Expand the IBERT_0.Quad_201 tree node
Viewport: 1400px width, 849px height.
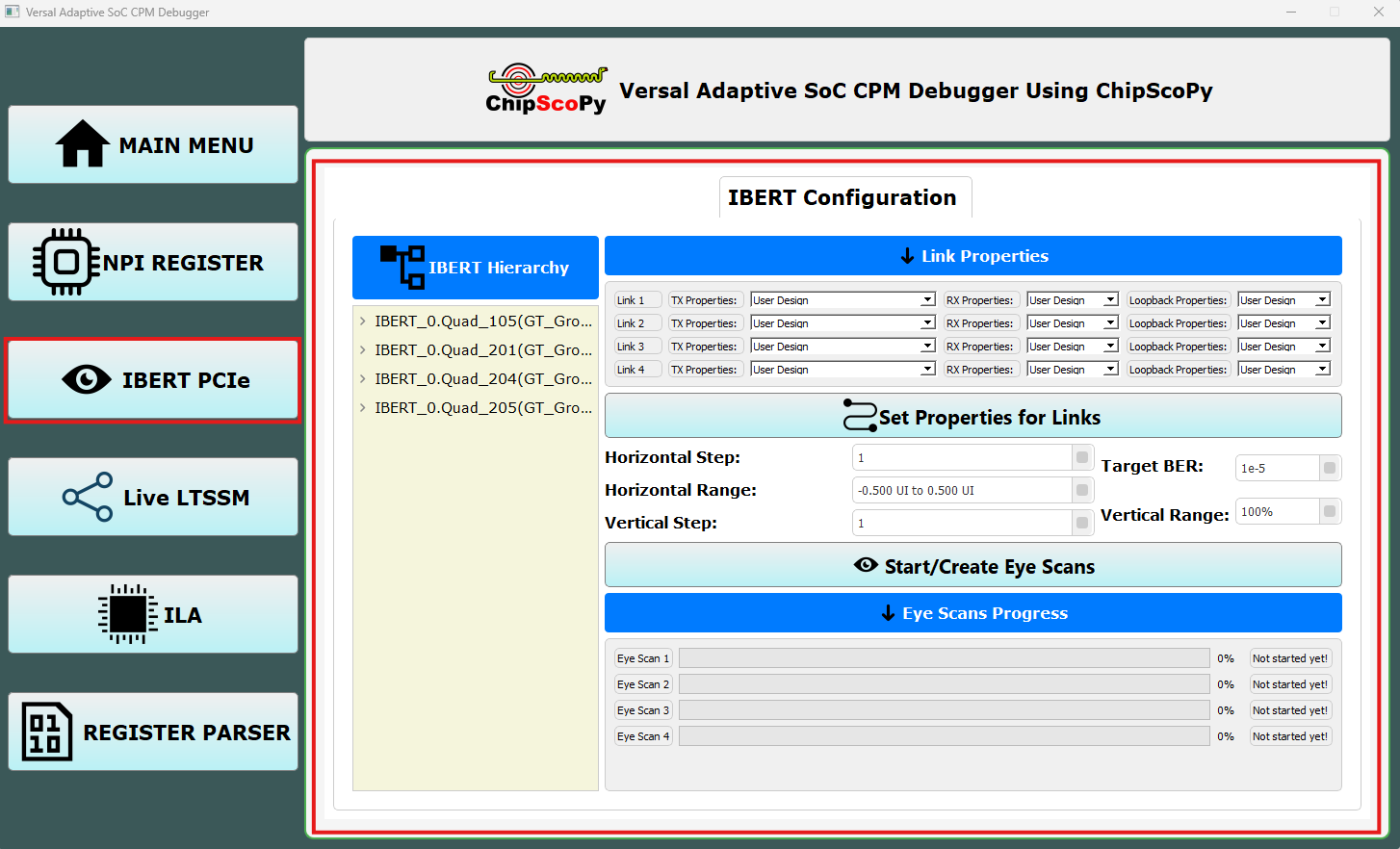click(x=363, y=350)
